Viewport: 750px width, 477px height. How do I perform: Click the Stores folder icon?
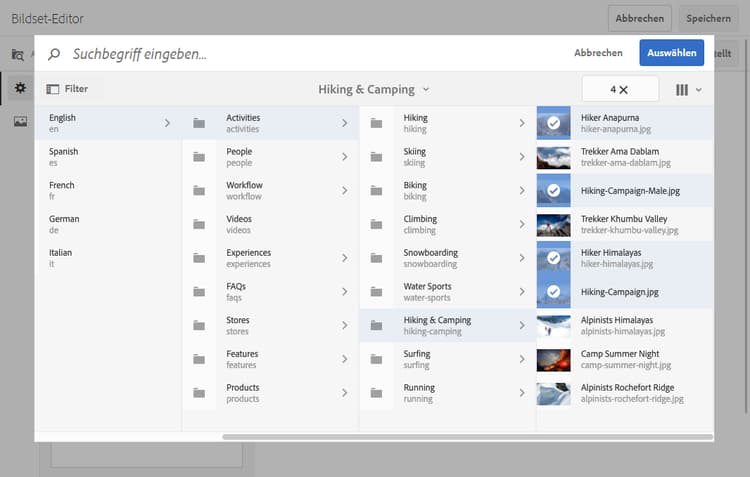pyautogui.click(x=199, y=326)
